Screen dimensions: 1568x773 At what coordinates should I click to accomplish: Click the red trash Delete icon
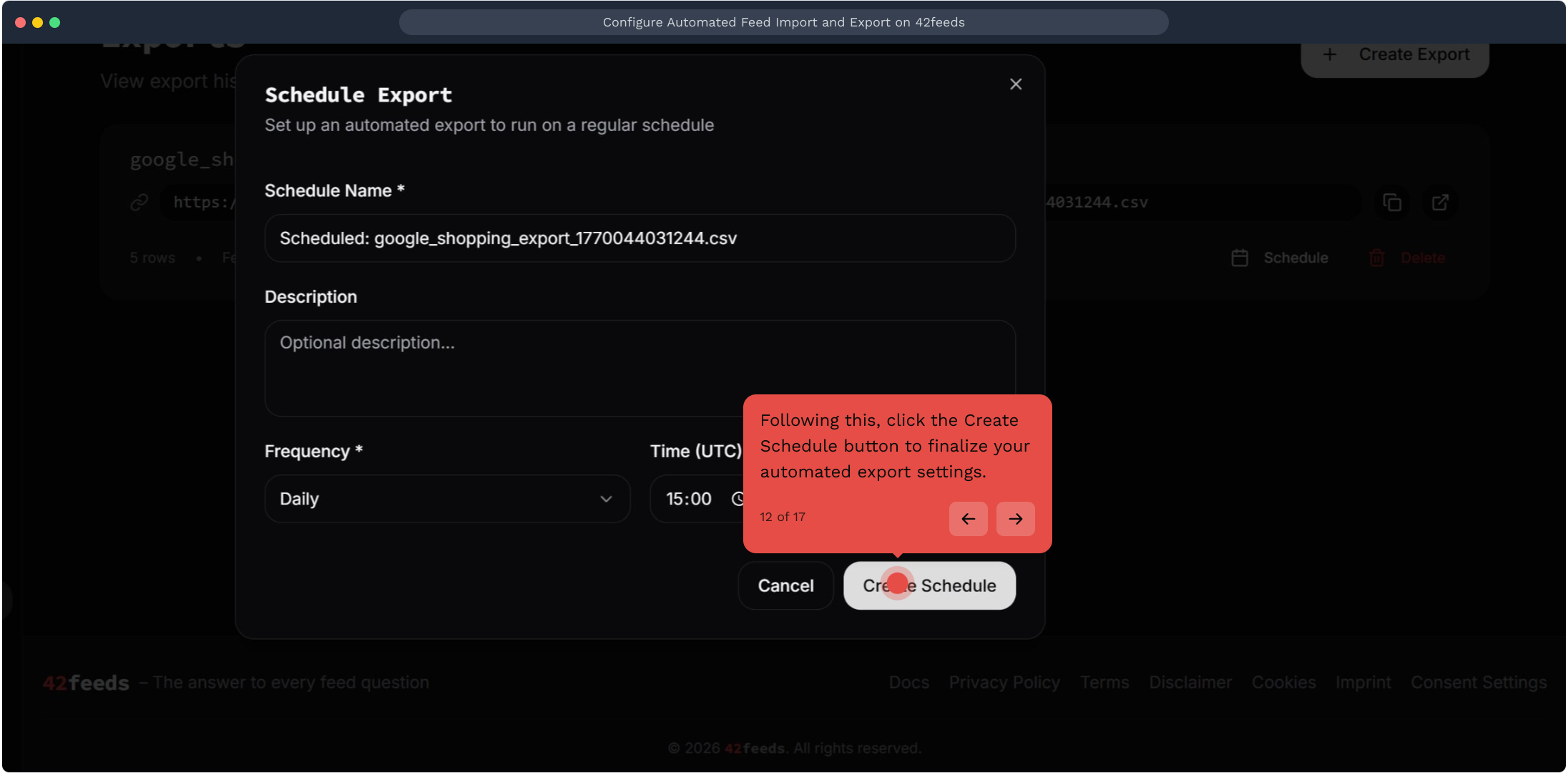click(x=1376, y=258)
